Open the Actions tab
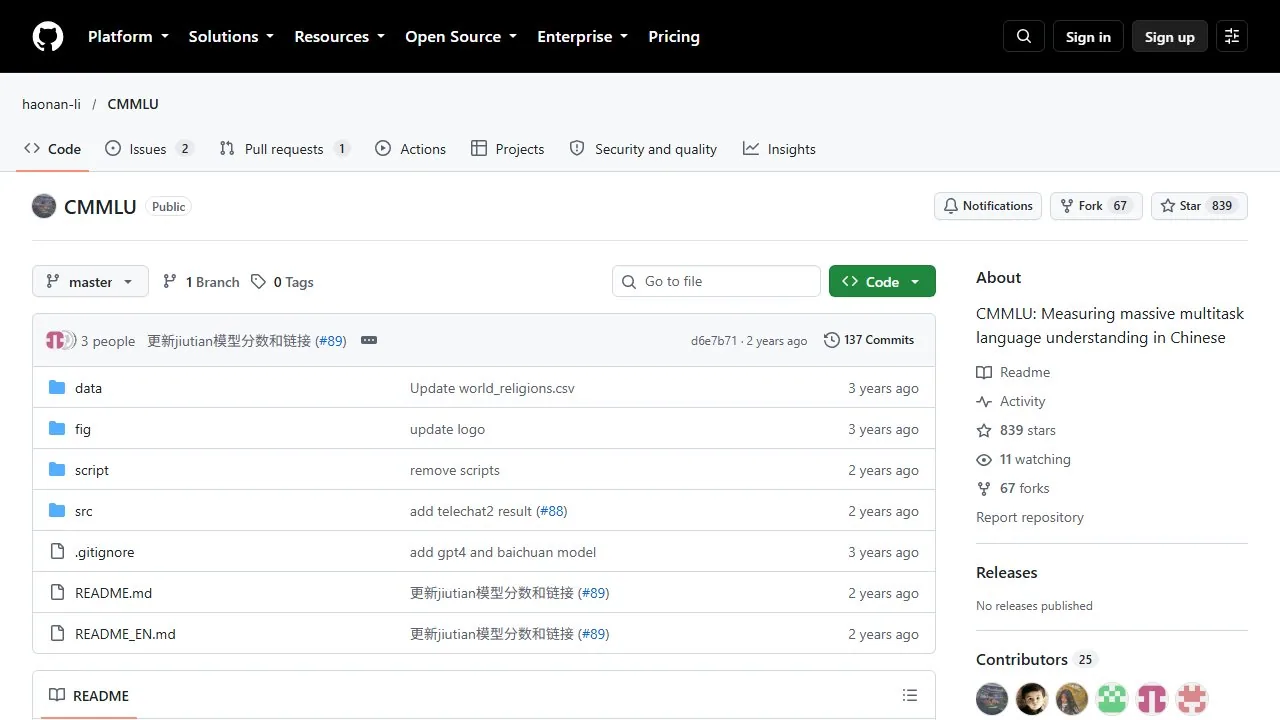Image resolution: width=1280 pixels, height=720 pixels. coord(411,149)
